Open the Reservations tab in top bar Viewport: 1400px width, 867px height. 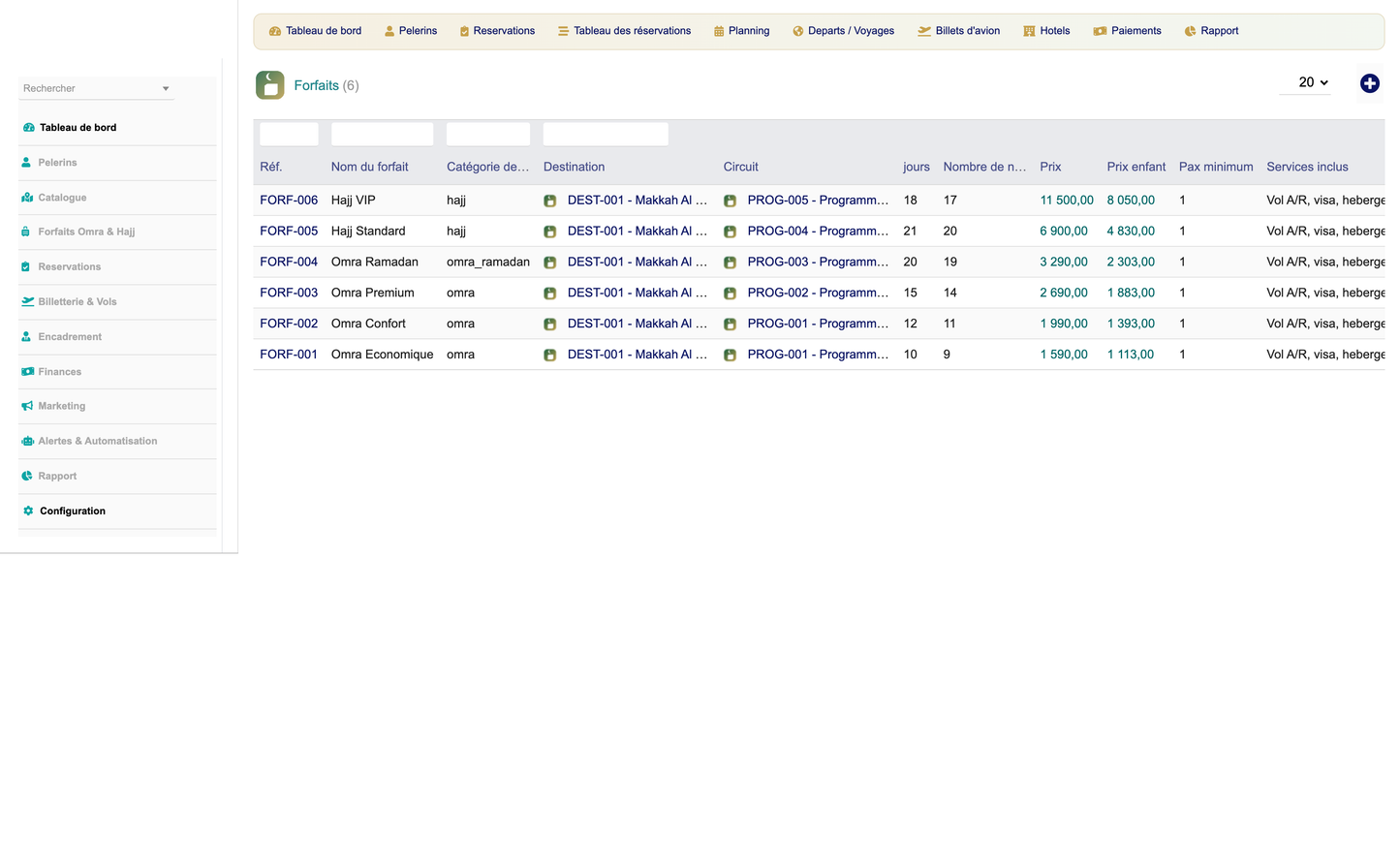pos(504,31)
